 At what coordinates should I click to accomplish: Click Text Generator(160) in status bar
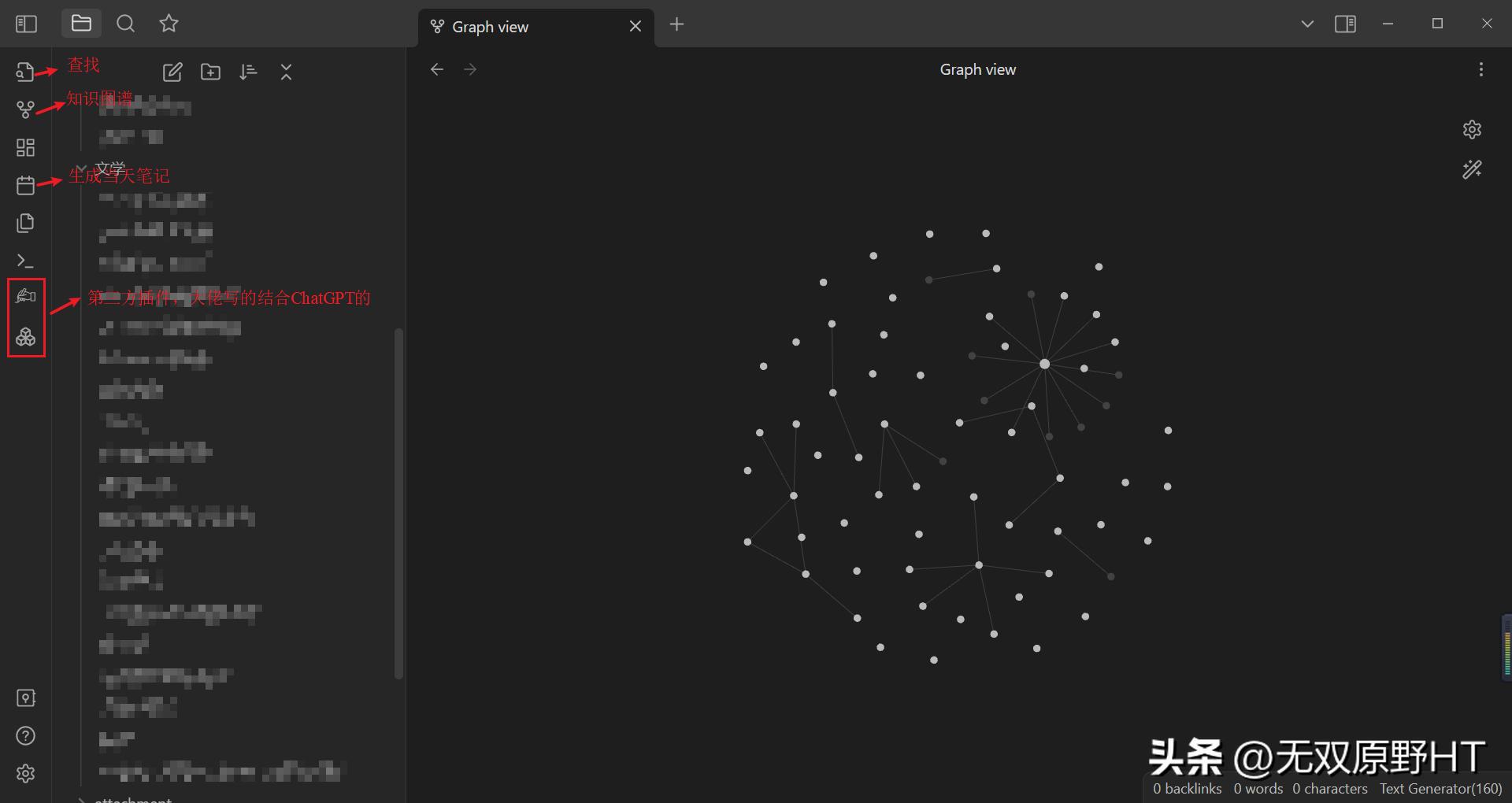tap(1440, 788)
